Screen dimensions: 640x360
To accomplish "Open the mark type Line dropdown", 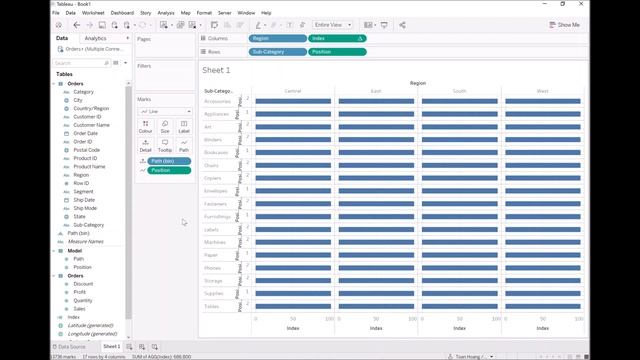I will tap(165, 111).
